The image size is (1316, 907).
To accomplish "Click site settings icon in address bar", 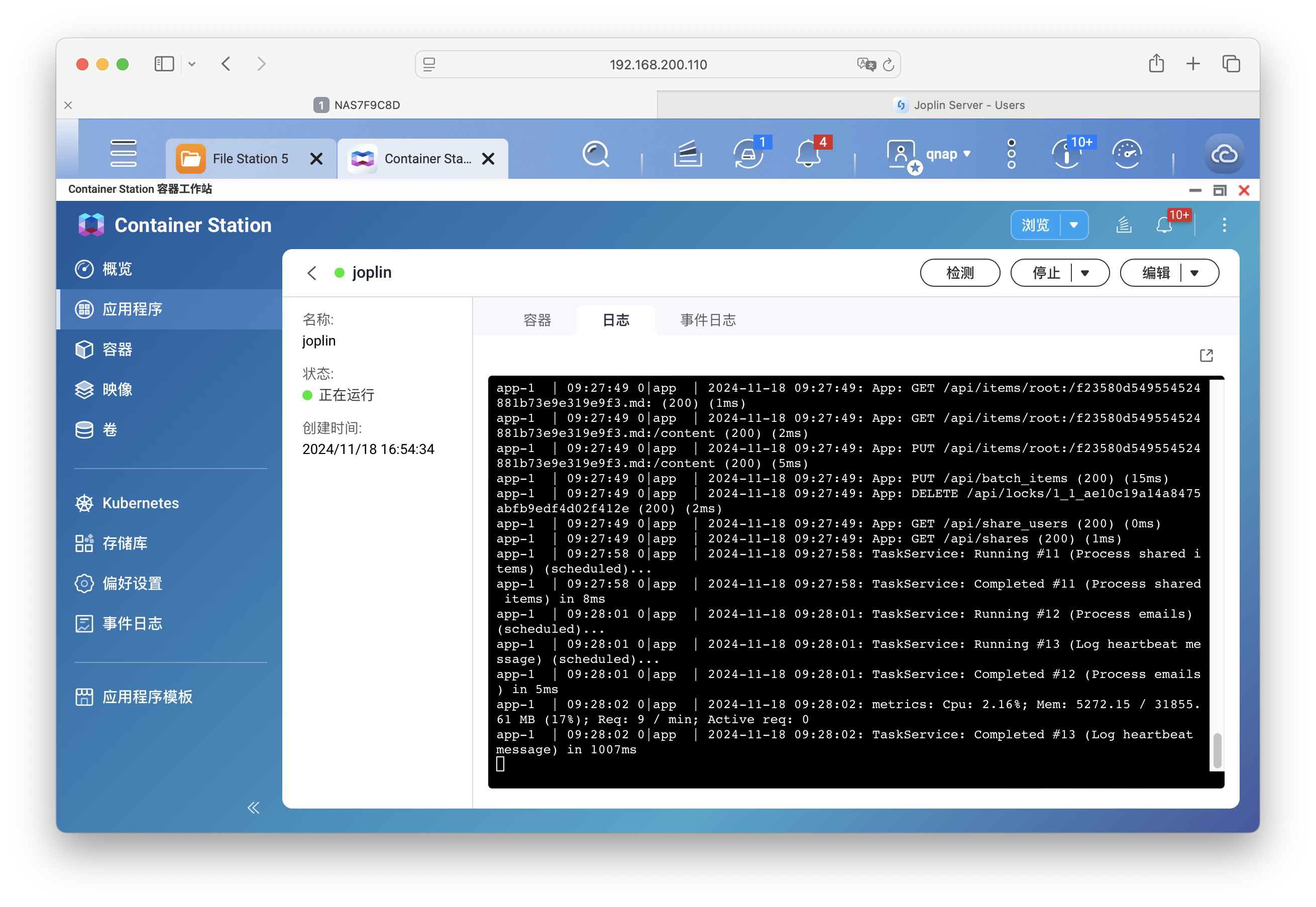I will click(429, 65).
